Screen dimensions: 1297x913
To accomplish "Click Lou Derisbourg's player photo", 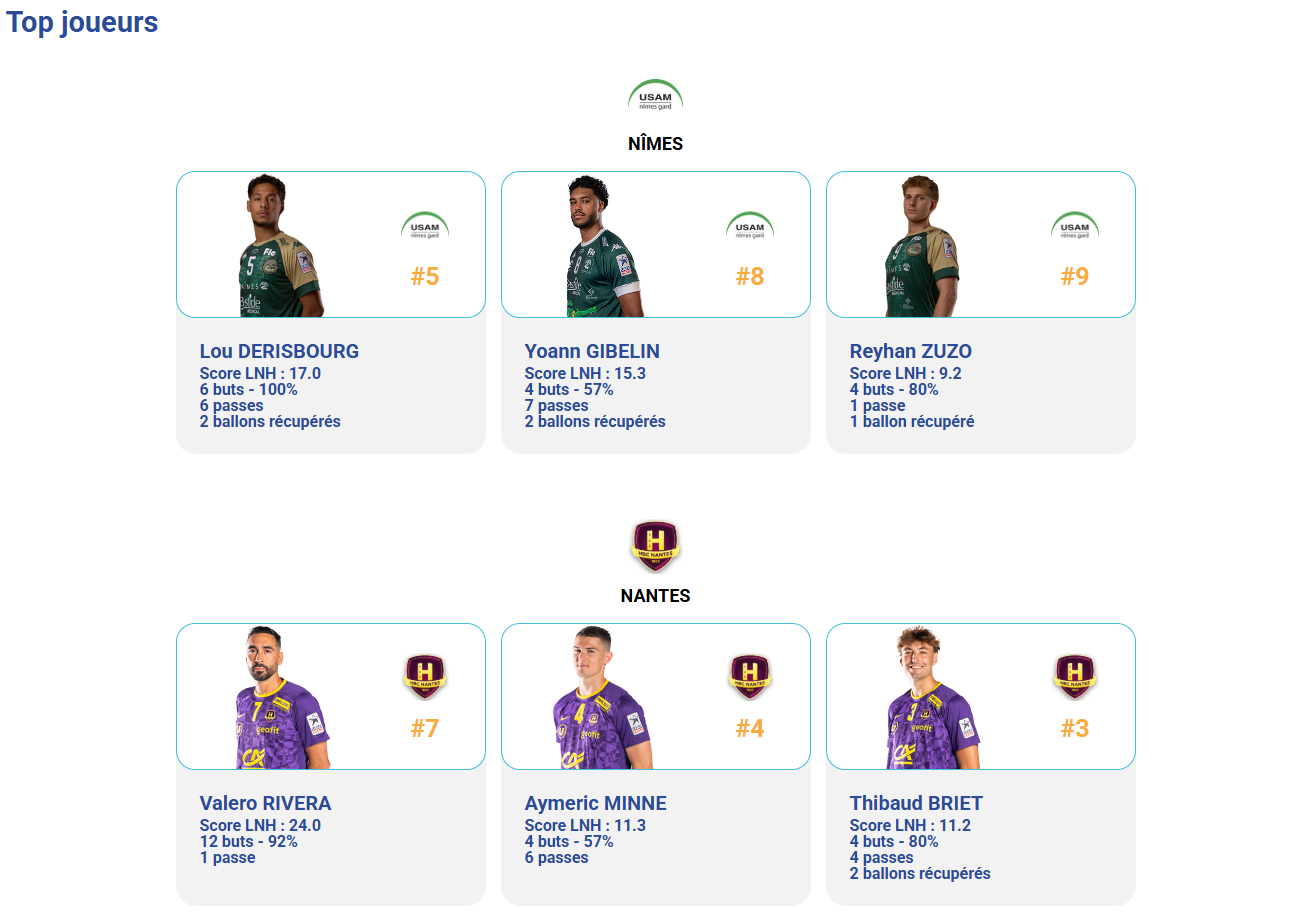I will (x=278, y=250).
